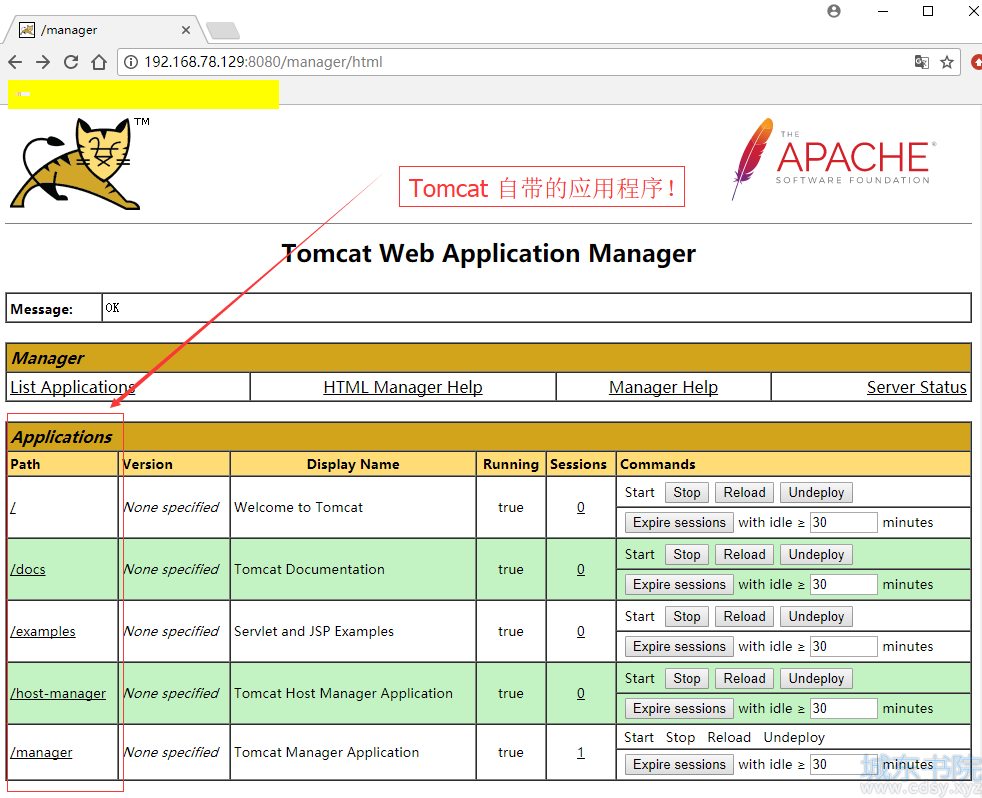Click the 'Tomcat Web Application Manager' heading
Image resolution: width=982 pixels, height=798 pixels.
click(x=488, y=254)
